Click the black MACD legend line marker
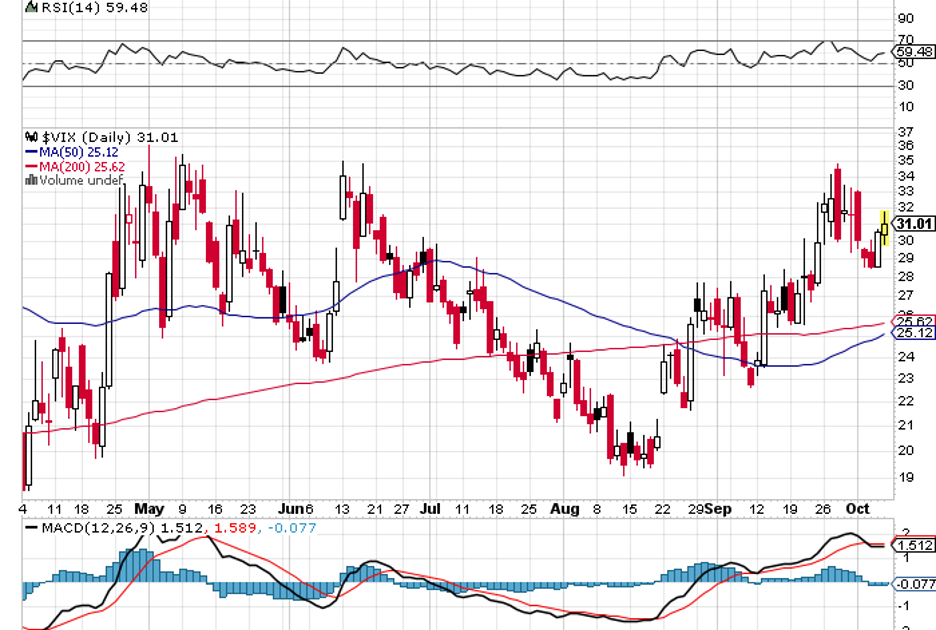Viewport: 936px width, 630px height. click(32, 526)
